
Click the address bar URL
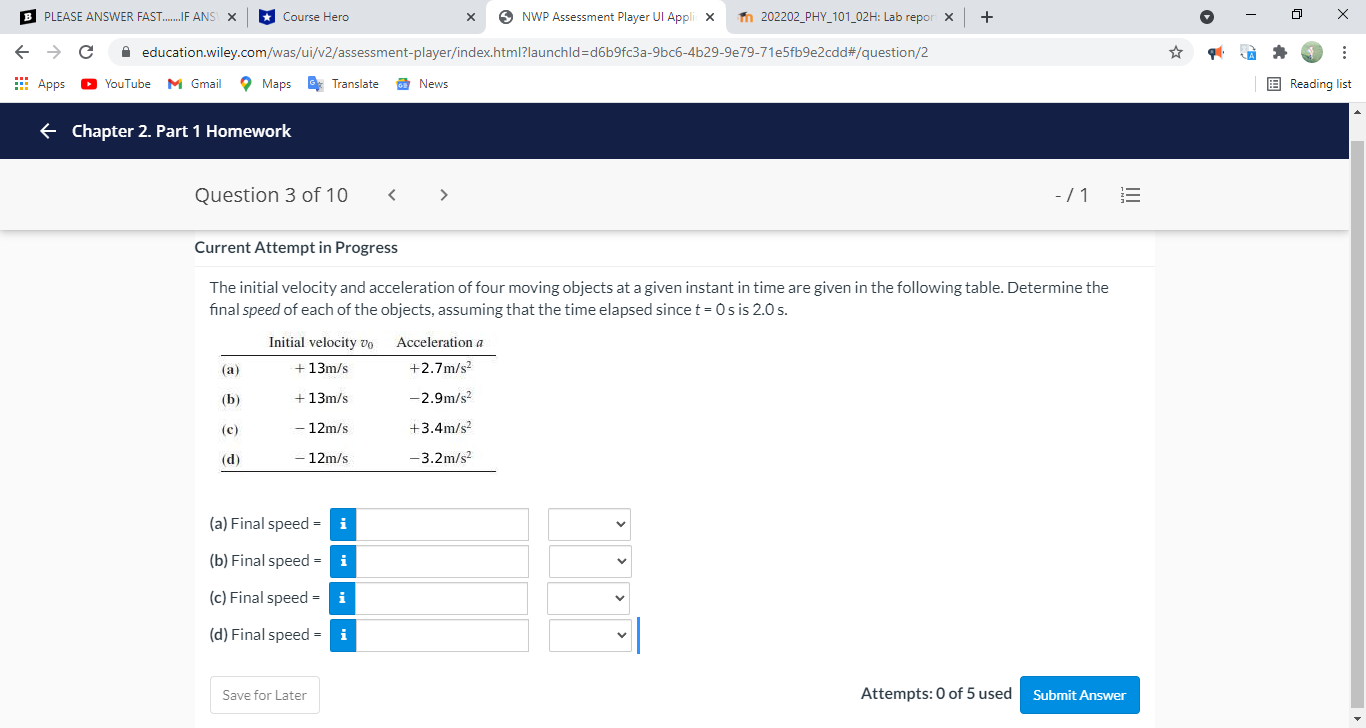pos(535,52)
